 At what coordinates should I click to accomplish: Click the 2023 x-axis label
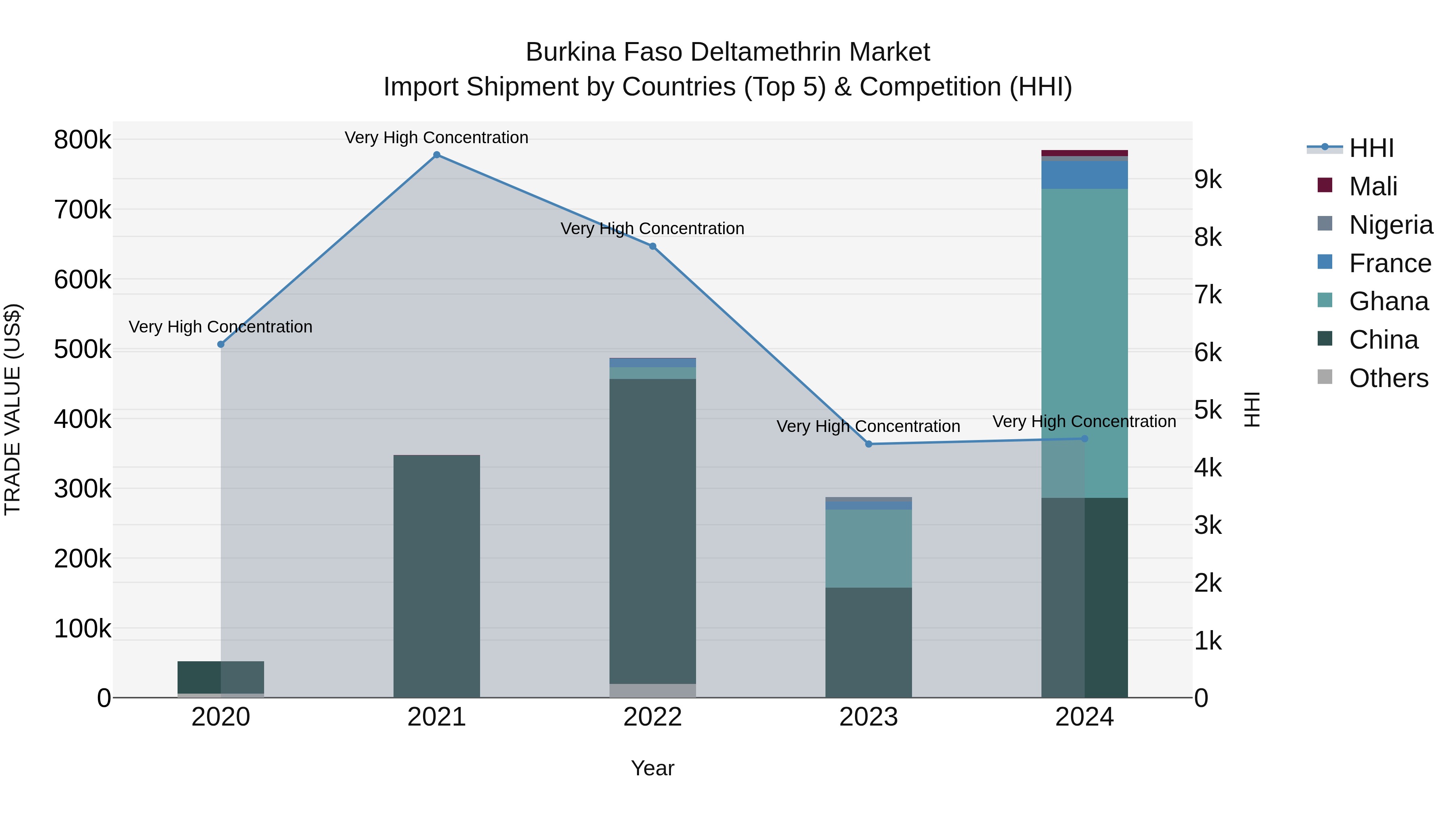869,717
